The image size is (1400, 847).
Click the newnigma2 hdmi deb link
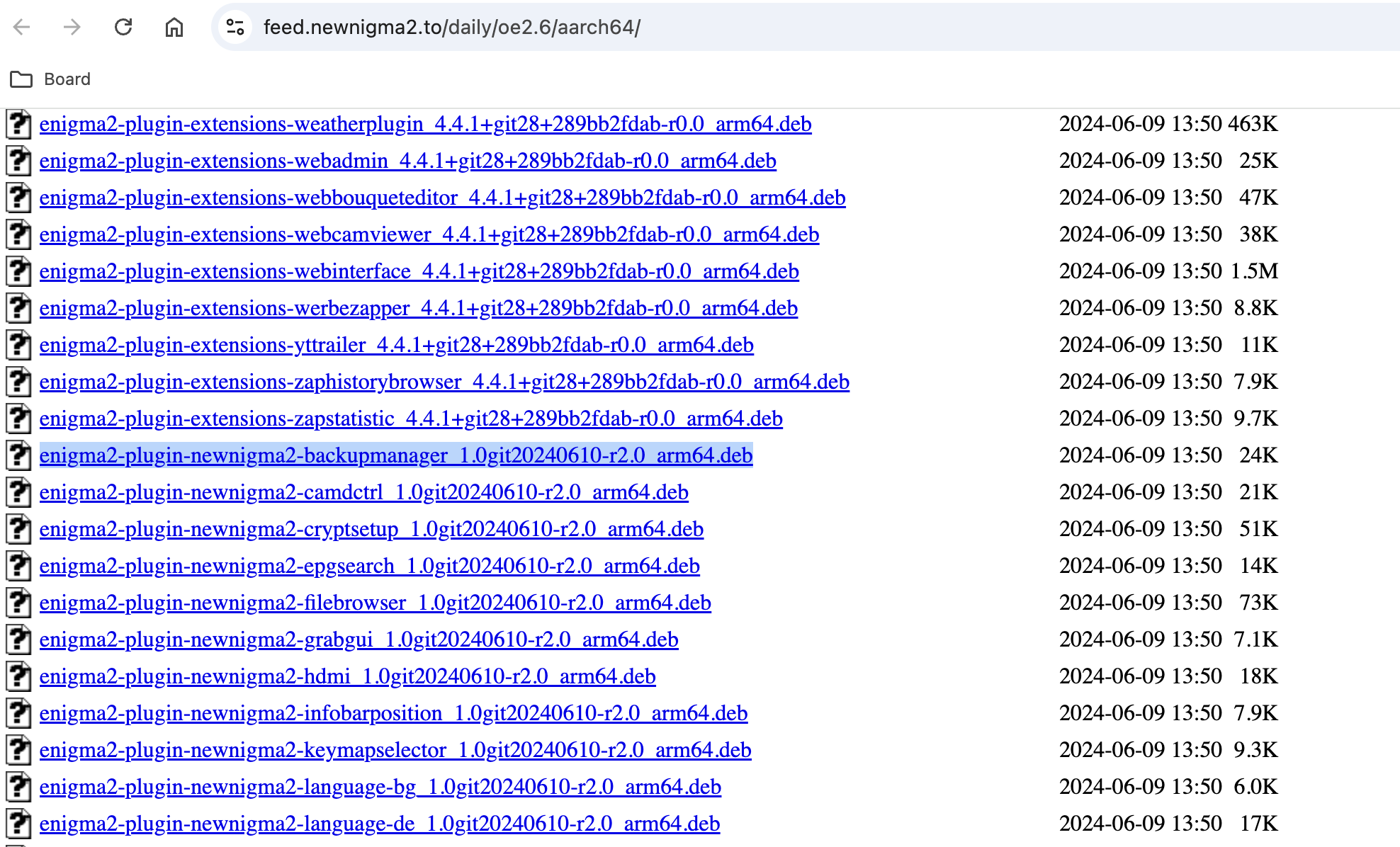click(x=347, y=677)
